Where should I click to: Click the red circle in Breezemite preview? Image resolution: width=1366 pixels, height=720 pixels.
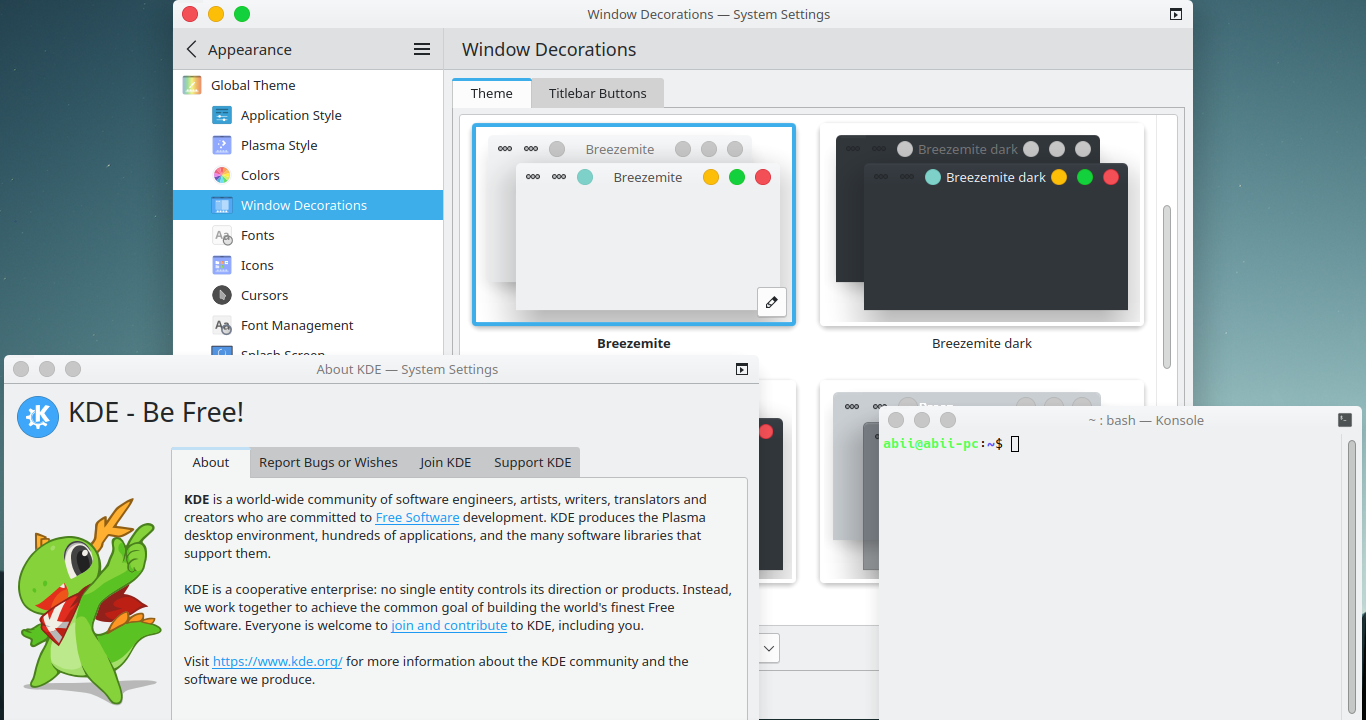coord(763,177)
